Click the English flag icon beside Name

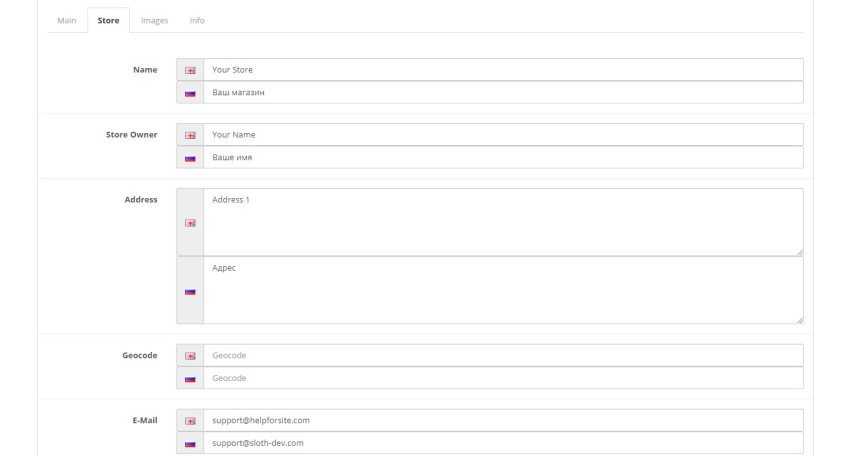pyautogui.click(x=190, y=70)
